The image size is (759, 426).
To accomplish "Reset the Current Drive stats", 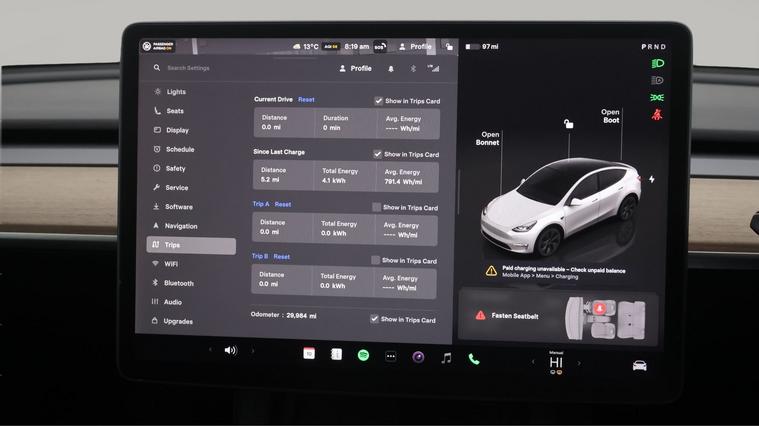I will point(306,100).
